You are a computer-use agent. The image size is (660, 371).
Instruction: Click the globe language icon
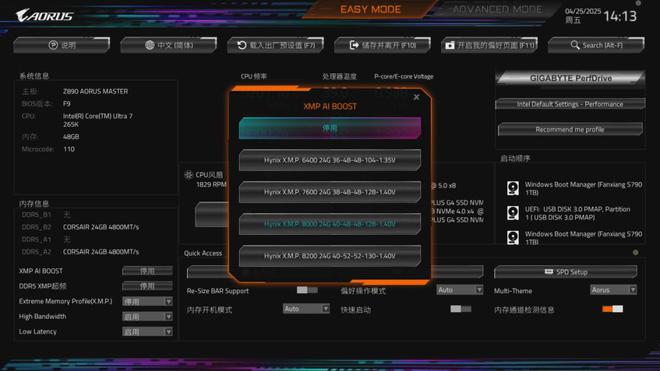click(149, 45)
